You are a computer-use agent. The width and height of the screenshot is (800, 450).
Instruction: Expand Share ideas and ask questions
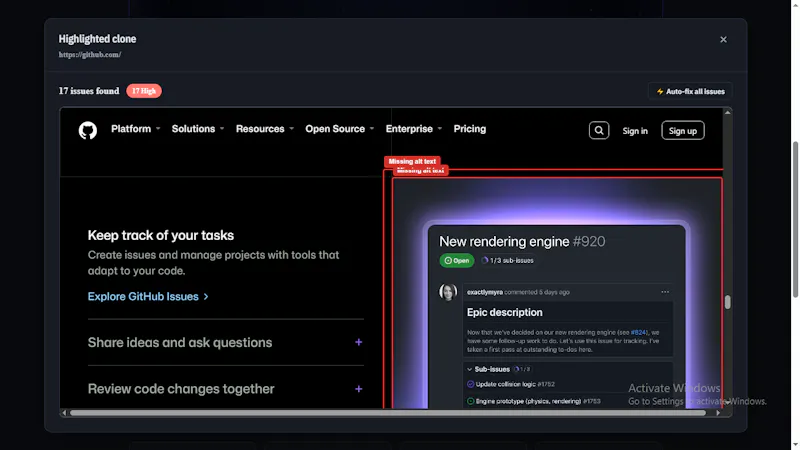pos(226,342)
